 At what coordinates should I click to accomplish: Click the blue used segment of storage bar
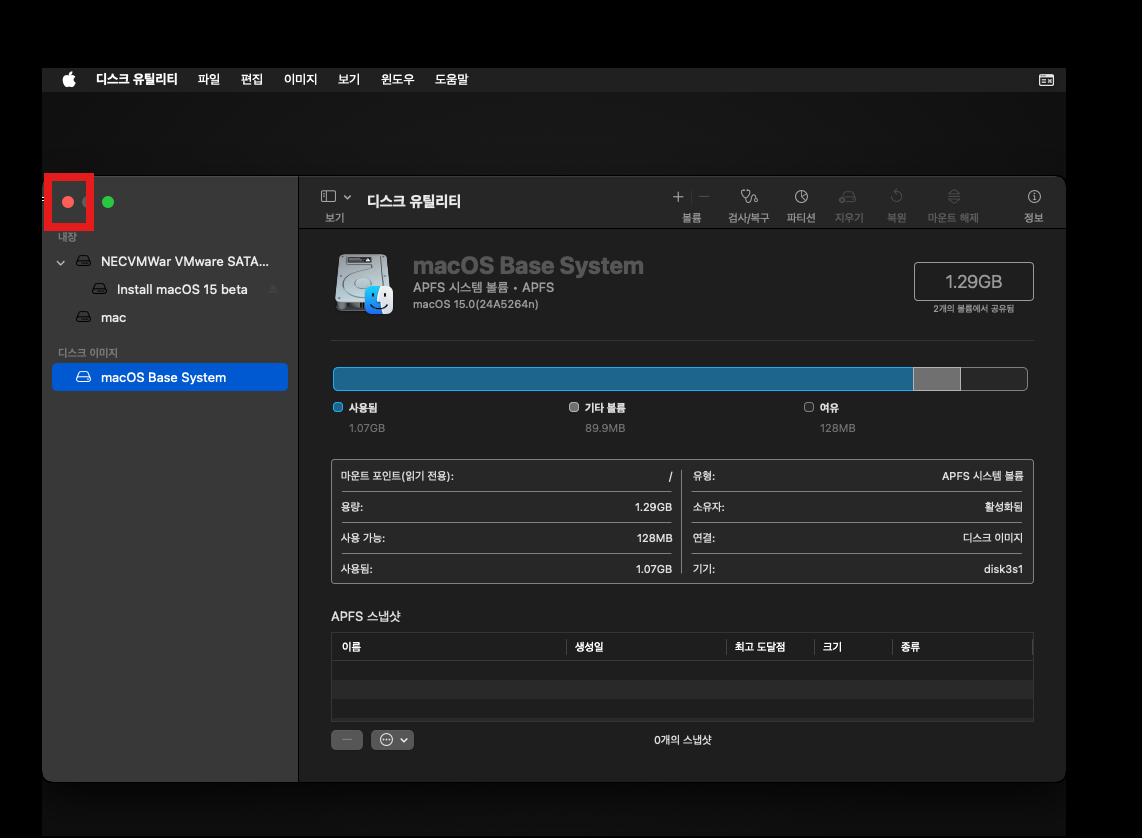623,379
